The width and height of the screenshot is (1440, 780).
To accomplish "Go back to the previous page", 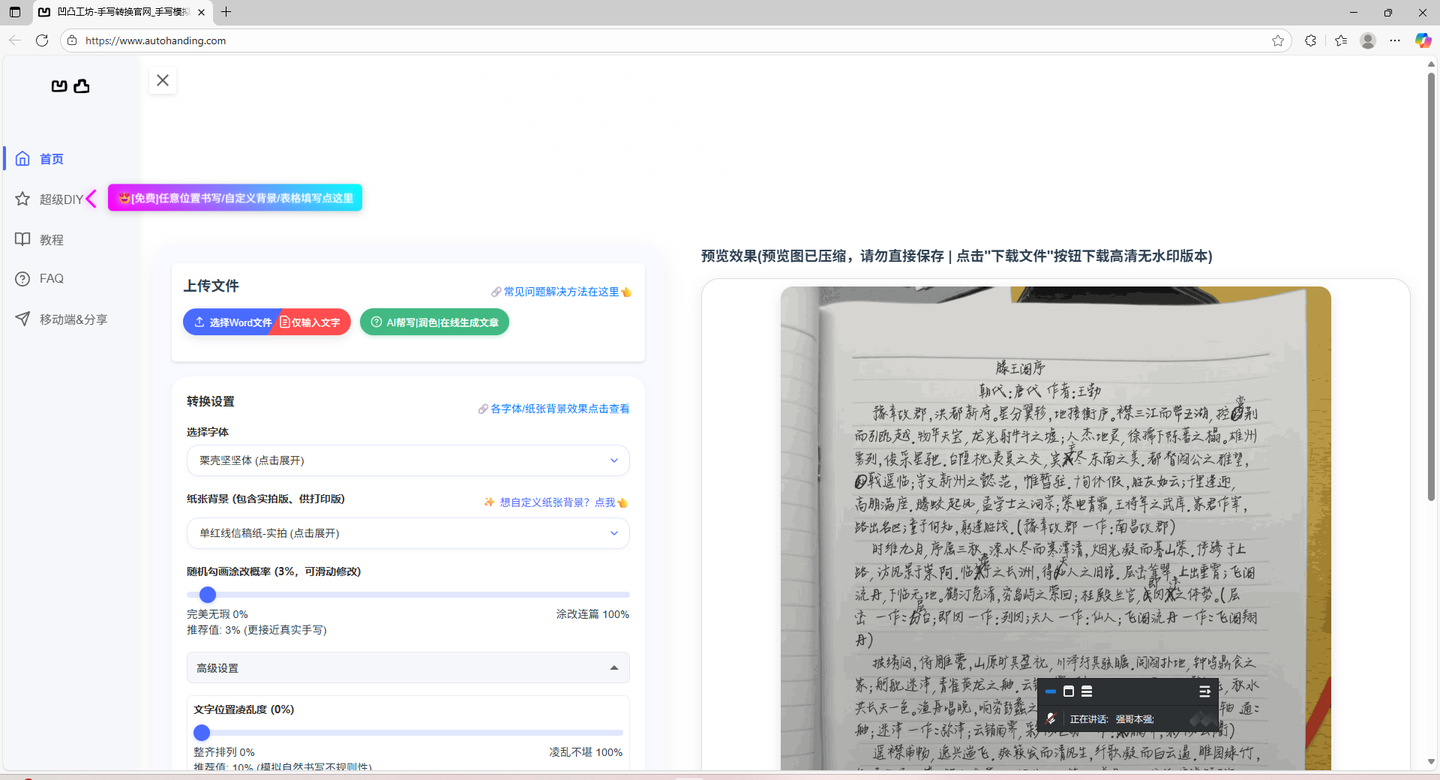I will coord(14,41).
